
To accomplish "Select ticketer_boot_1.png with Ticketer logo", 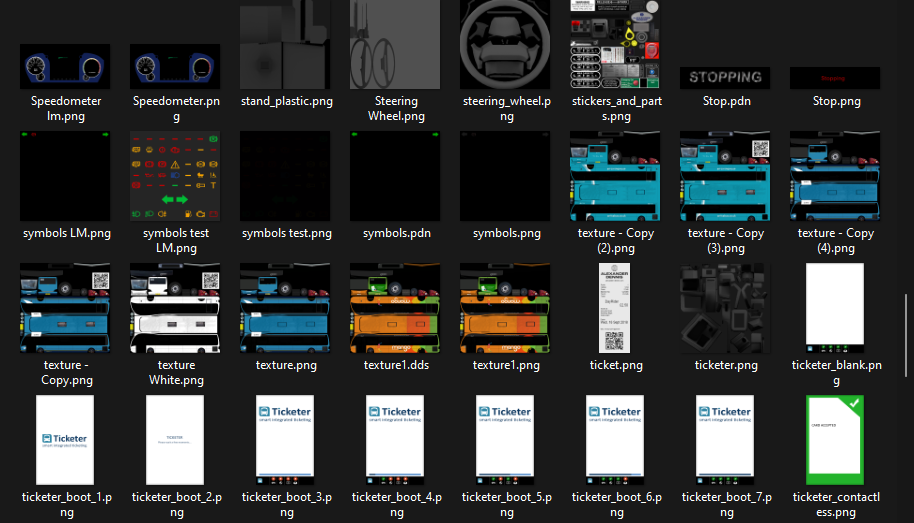I will 65,440.
